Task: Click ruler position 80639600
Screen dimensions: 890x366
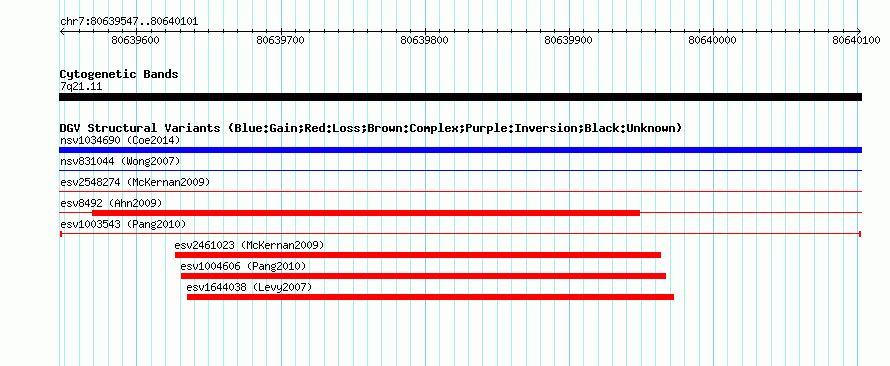Action: [136, 40]
